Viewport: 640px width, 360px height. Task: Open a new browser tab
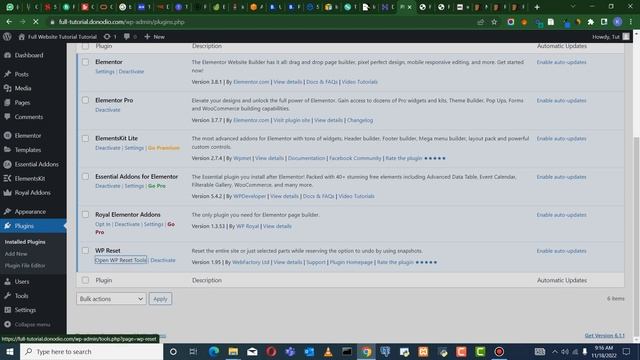click(537, 7)
